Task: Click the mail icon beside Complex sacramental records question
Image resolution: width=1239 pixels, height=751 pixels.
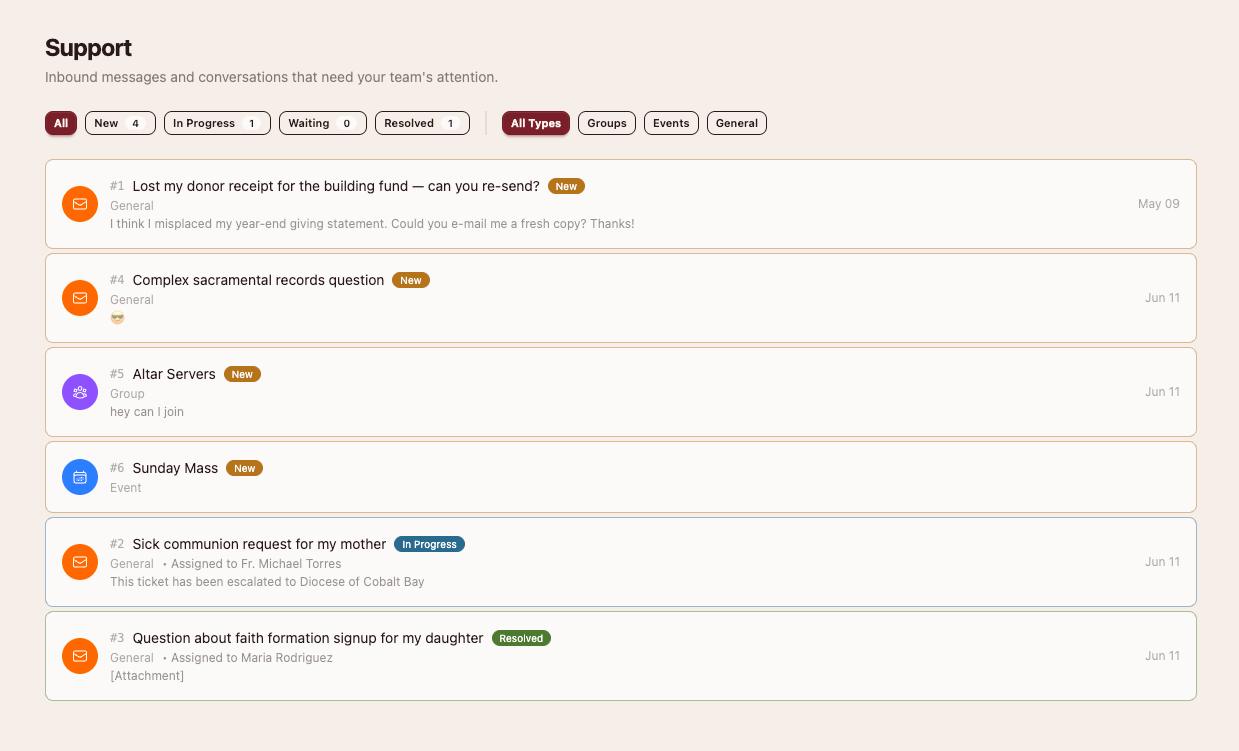Action: pos(80,298)
